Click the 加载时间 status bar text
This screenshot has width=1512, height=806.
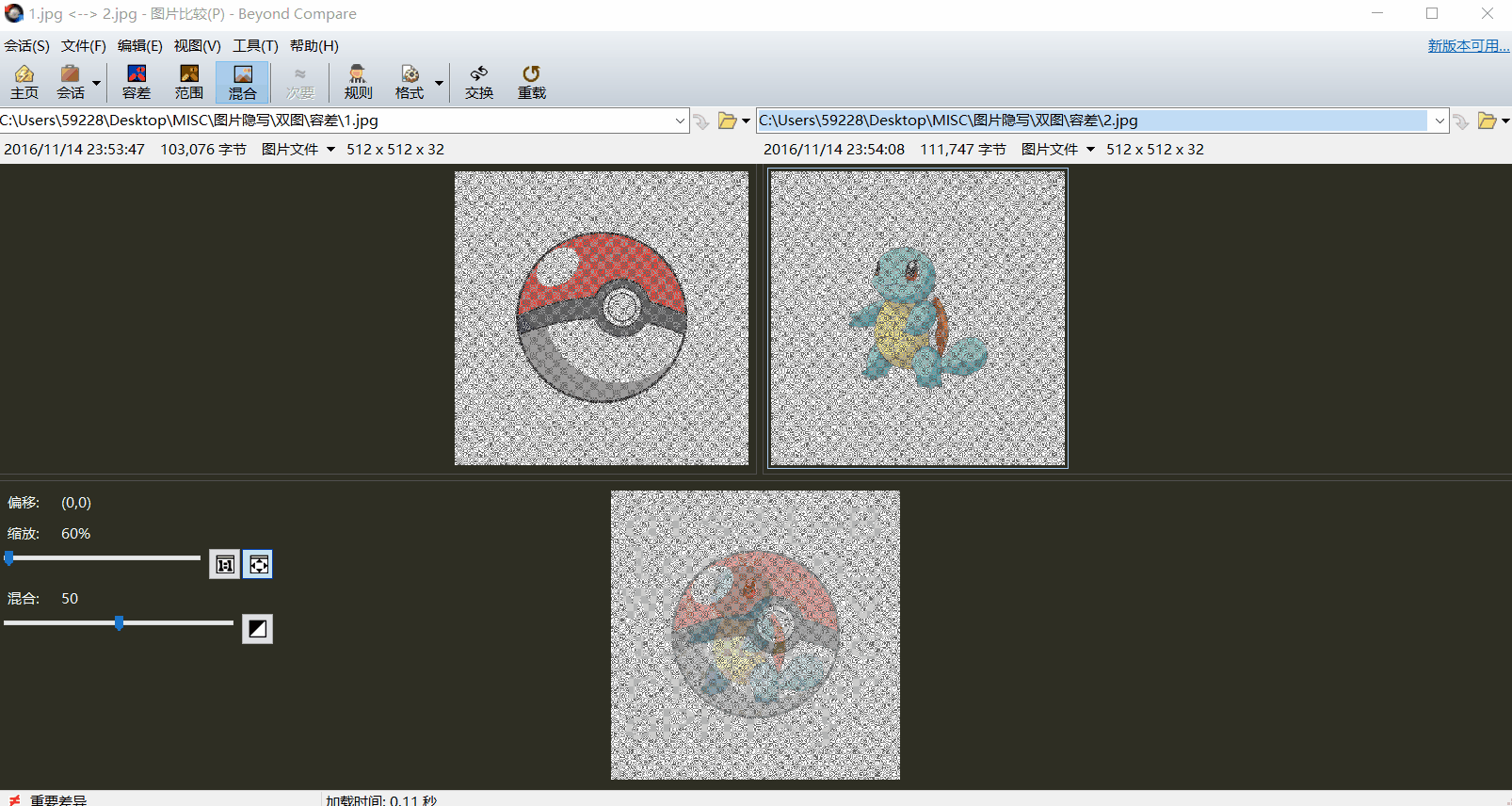click(x=381, y=800)
